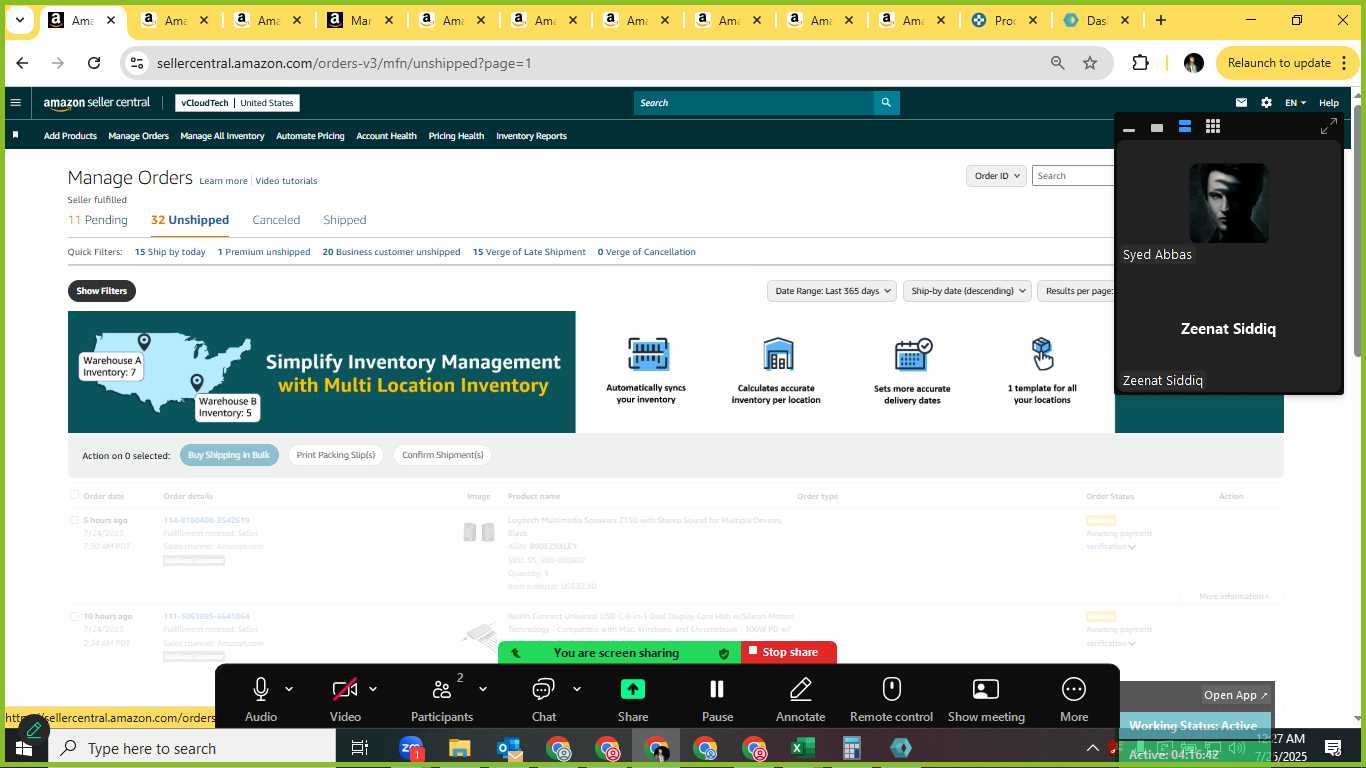Click the Zoom Remote control mouse icon
Viewport: 1366px width, 768px height.
(892, 689)
